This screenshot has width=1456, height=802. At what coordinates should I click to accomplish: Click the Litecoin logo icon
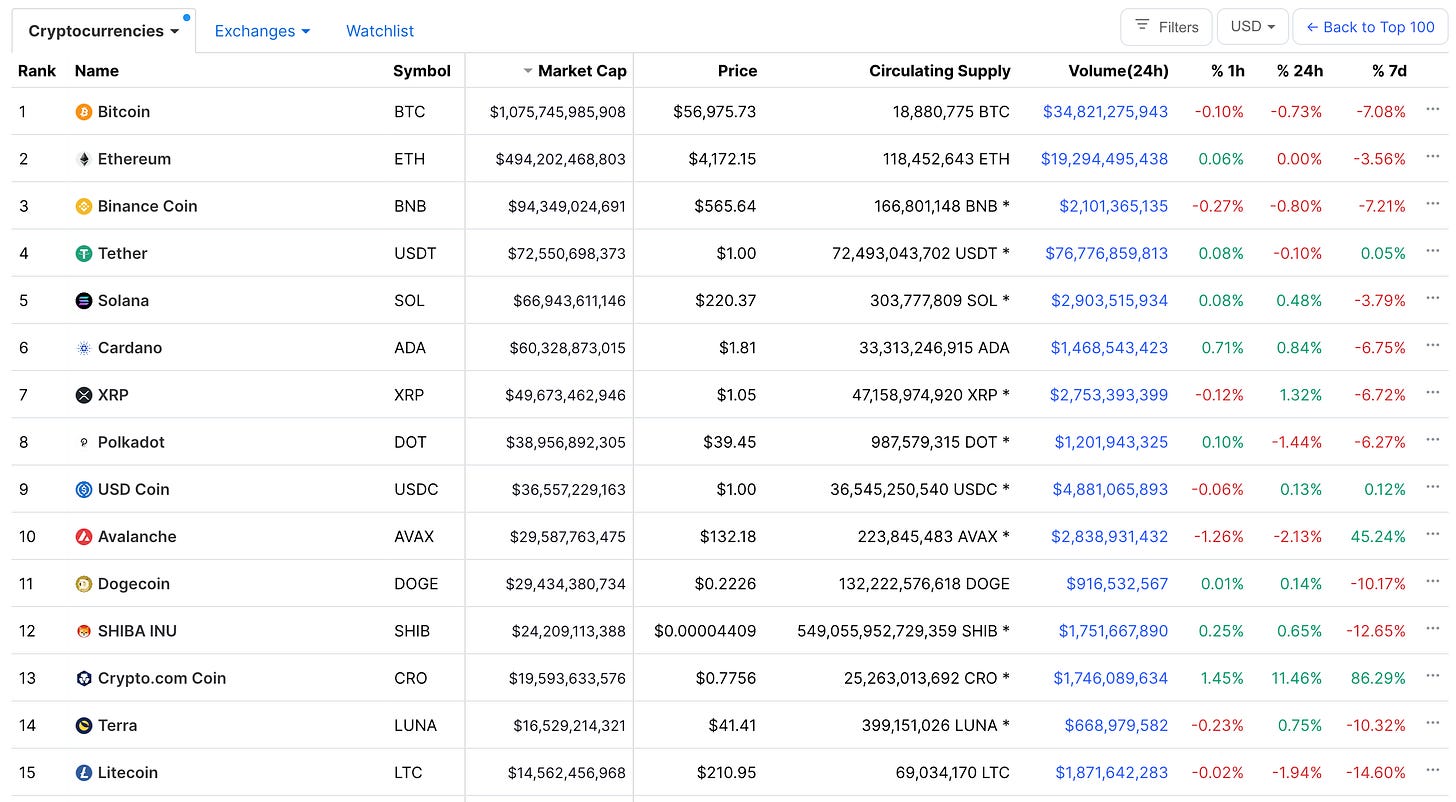point(84,772)
